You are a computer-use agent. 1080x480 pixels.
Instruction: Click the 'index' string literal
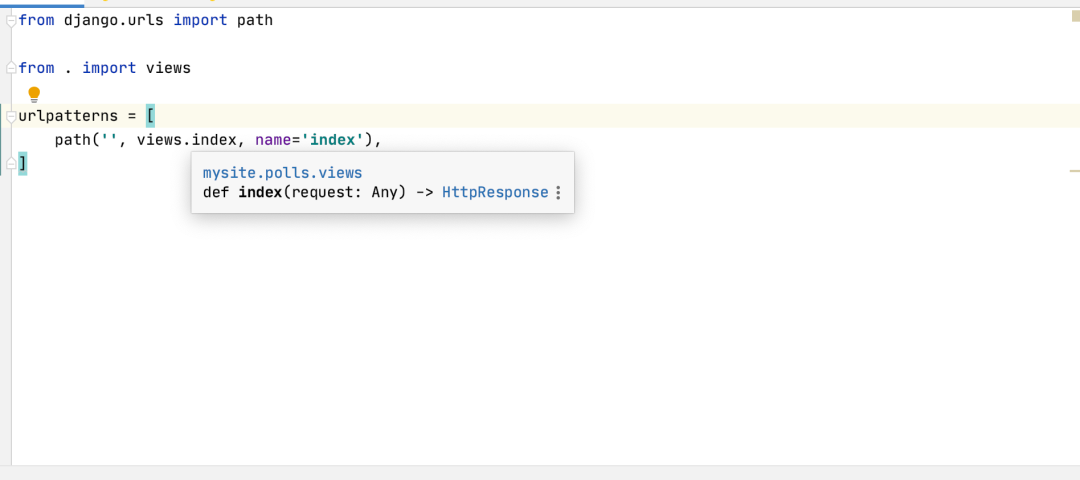tap(337, 140)
